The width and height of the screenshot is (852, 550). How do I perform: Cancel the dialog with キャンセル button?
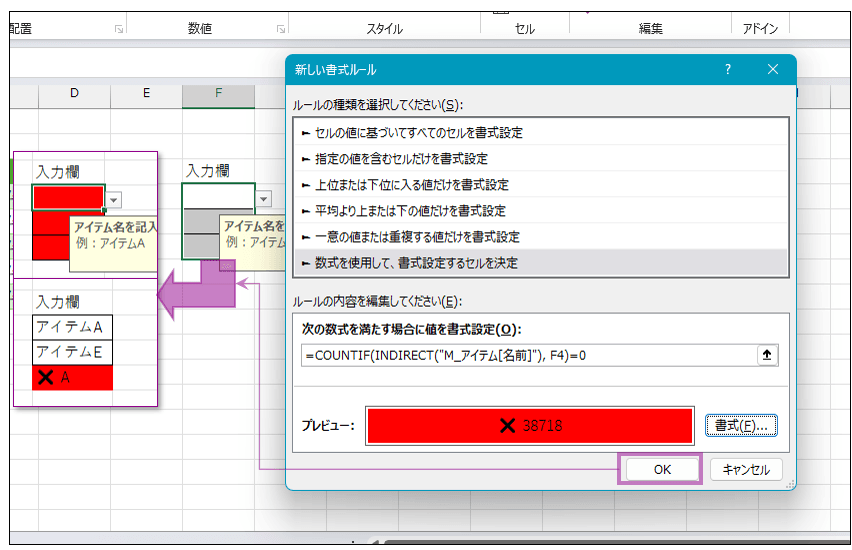pos(745,469)
